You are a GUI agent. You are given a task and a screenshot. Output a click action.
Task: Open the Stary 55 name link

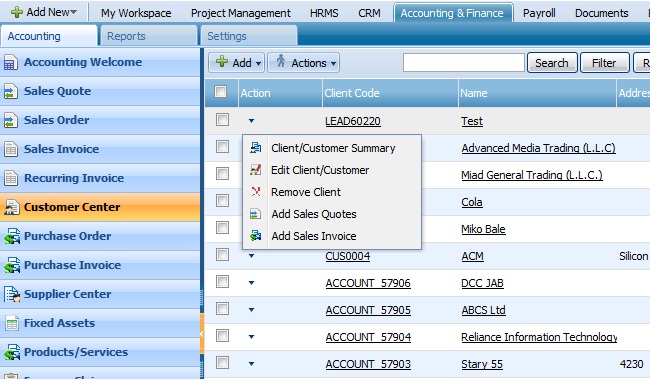coord(482,364)
